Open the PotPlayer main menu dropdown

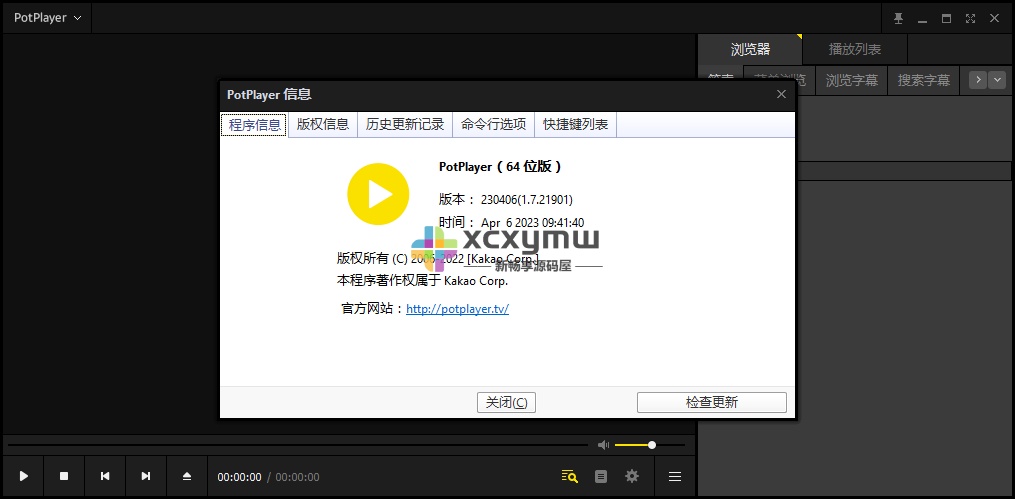47,18
